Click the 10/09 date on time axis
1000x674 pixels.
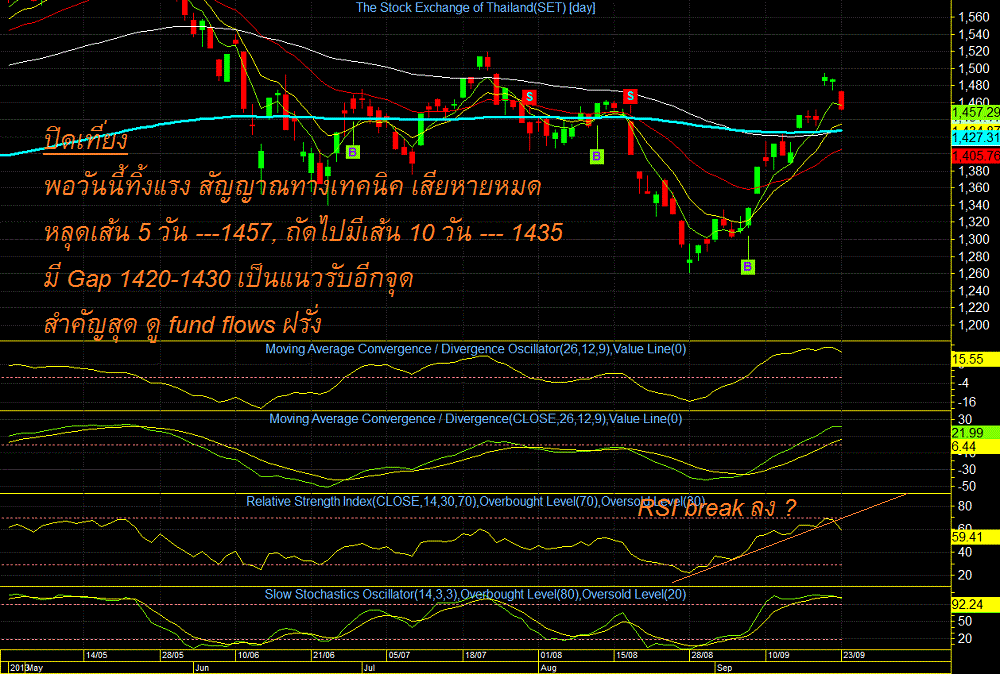pyautogui.click(x=778, y=655)
